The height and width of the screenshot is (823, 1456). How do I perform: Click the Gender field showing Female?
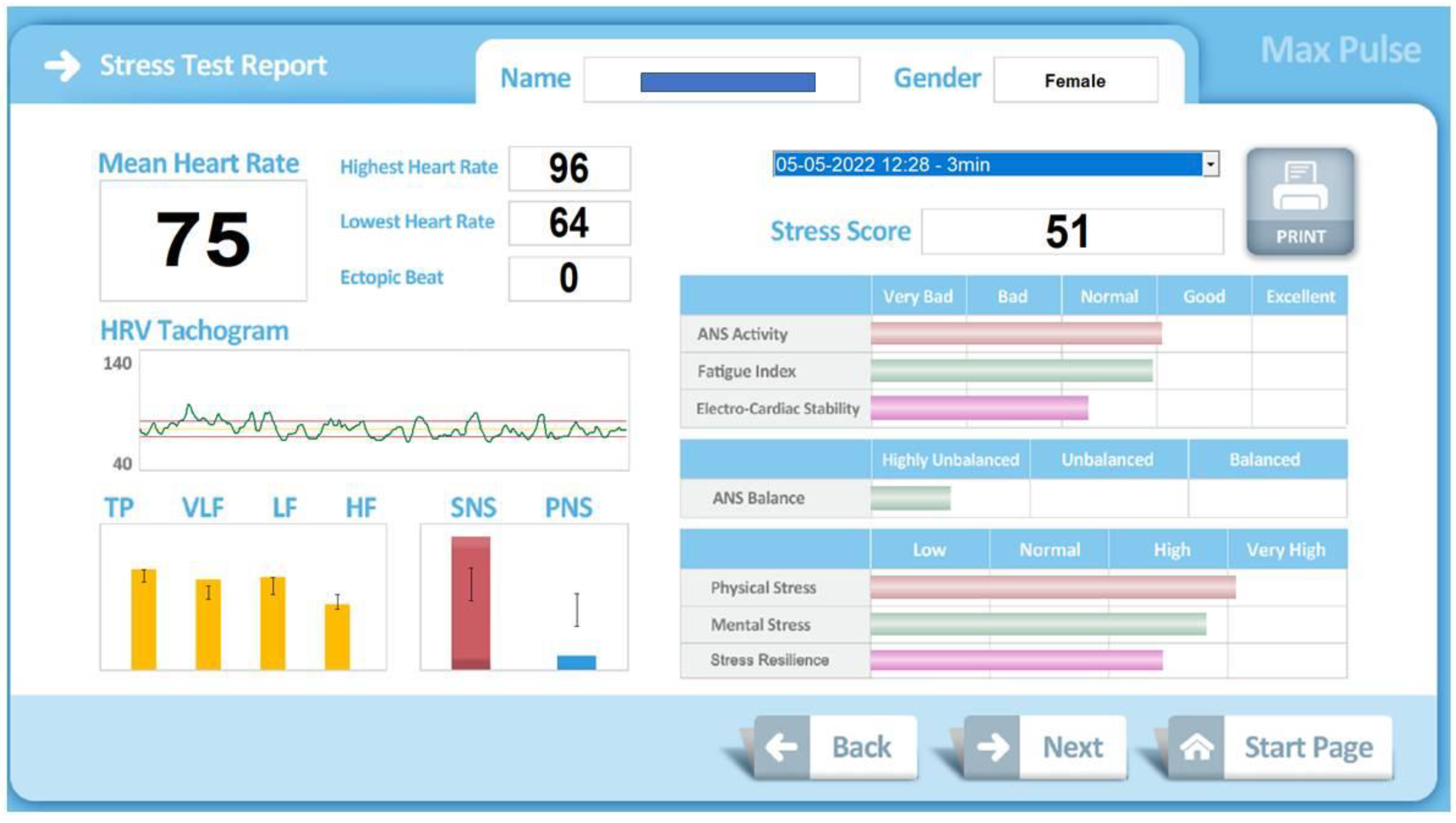[1075, 80]
